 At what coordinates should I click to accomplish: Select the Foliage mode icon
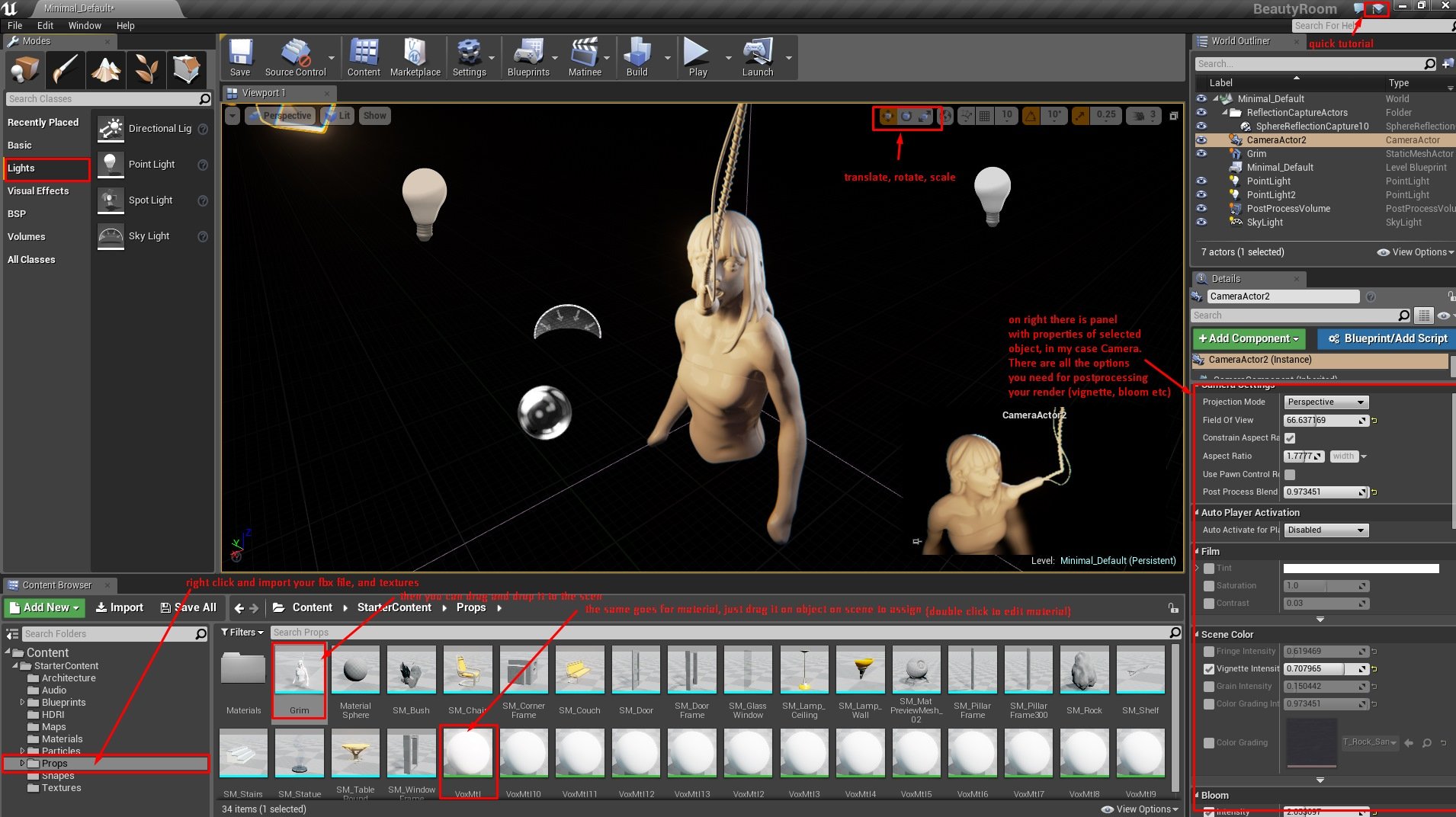click(146, 70)
